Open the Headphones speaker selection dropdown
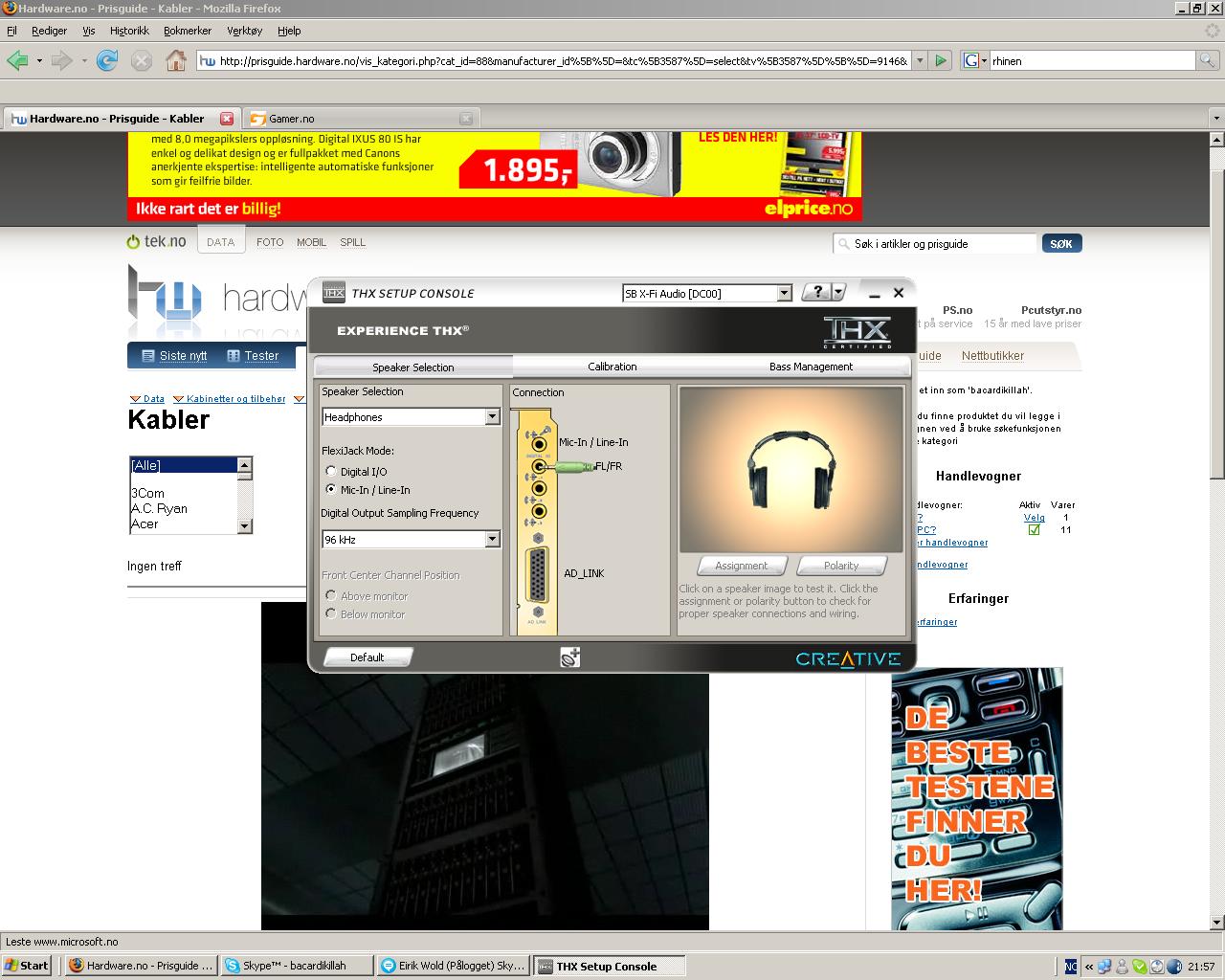Viewport: 1225px width, 980px height. tap(492, 417)
